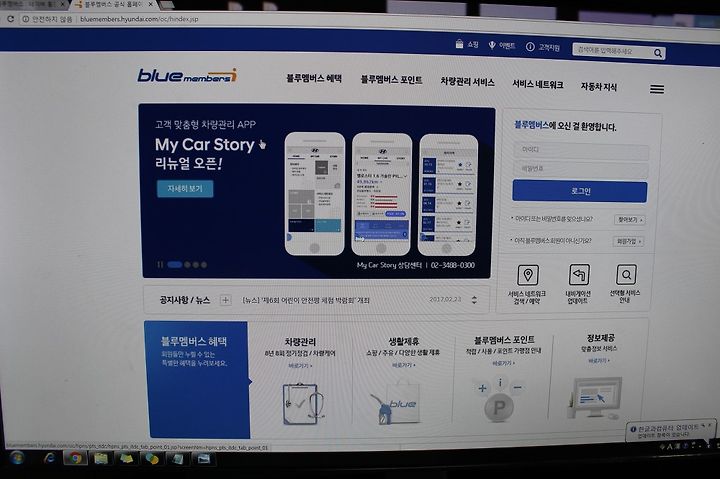Click the My Car Story banner heading
Image resolution: width=720 pixels, height=479 pixels.
205,145
